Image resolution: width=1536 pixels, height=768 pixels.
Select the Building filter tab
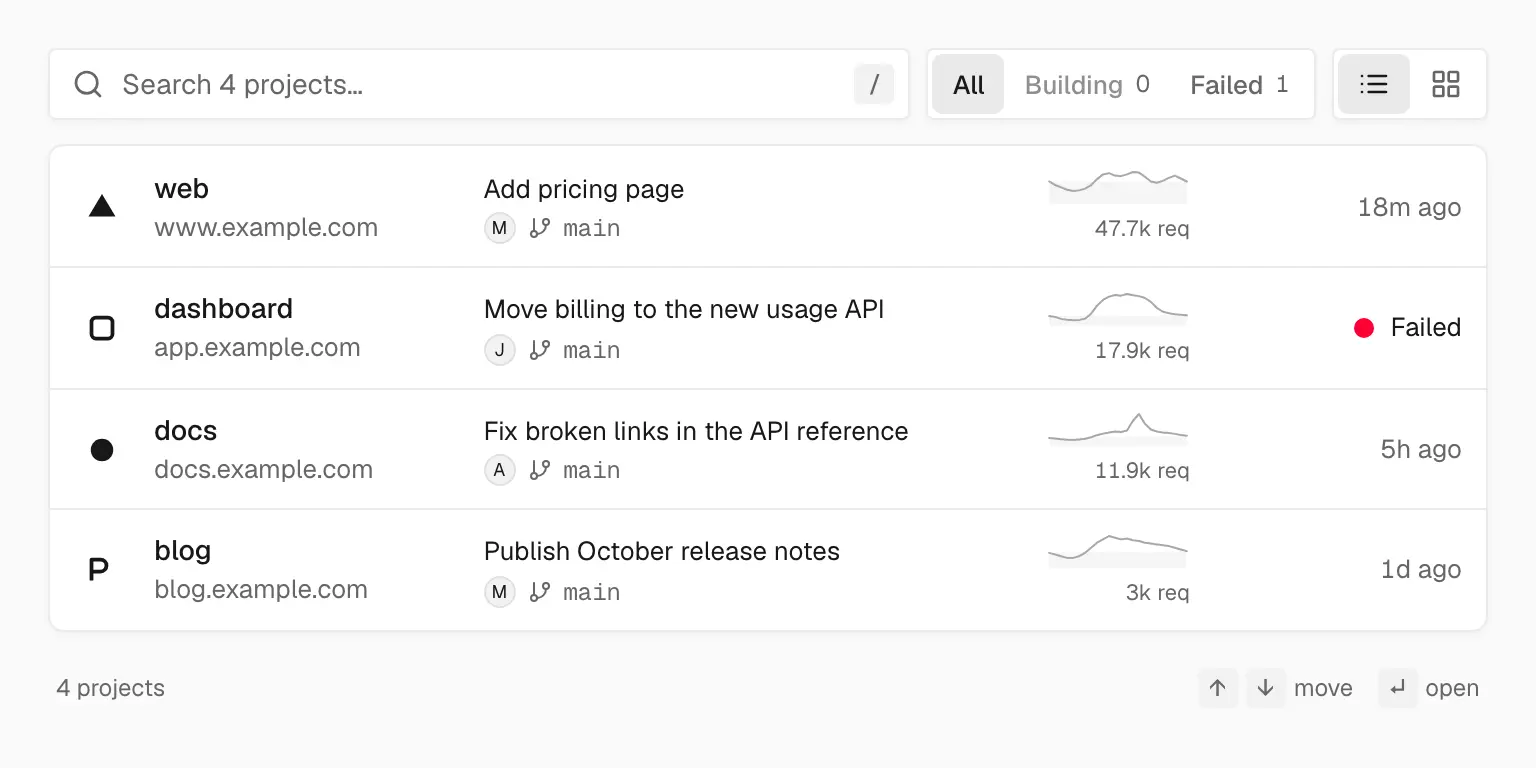click(x=1087, y=84)
